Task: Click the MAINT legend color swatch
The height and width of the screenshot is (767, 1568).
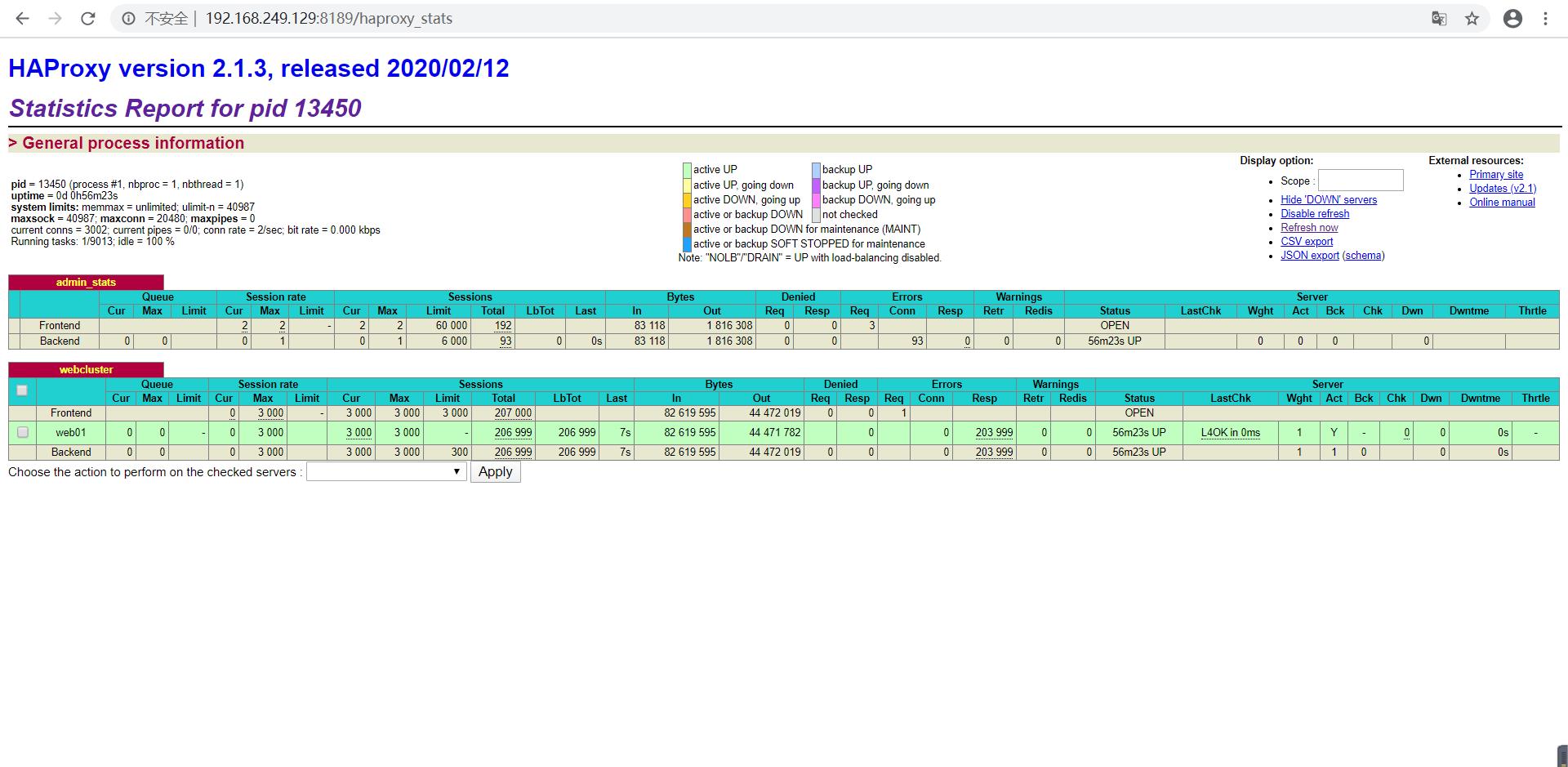Action: point(687,230)
